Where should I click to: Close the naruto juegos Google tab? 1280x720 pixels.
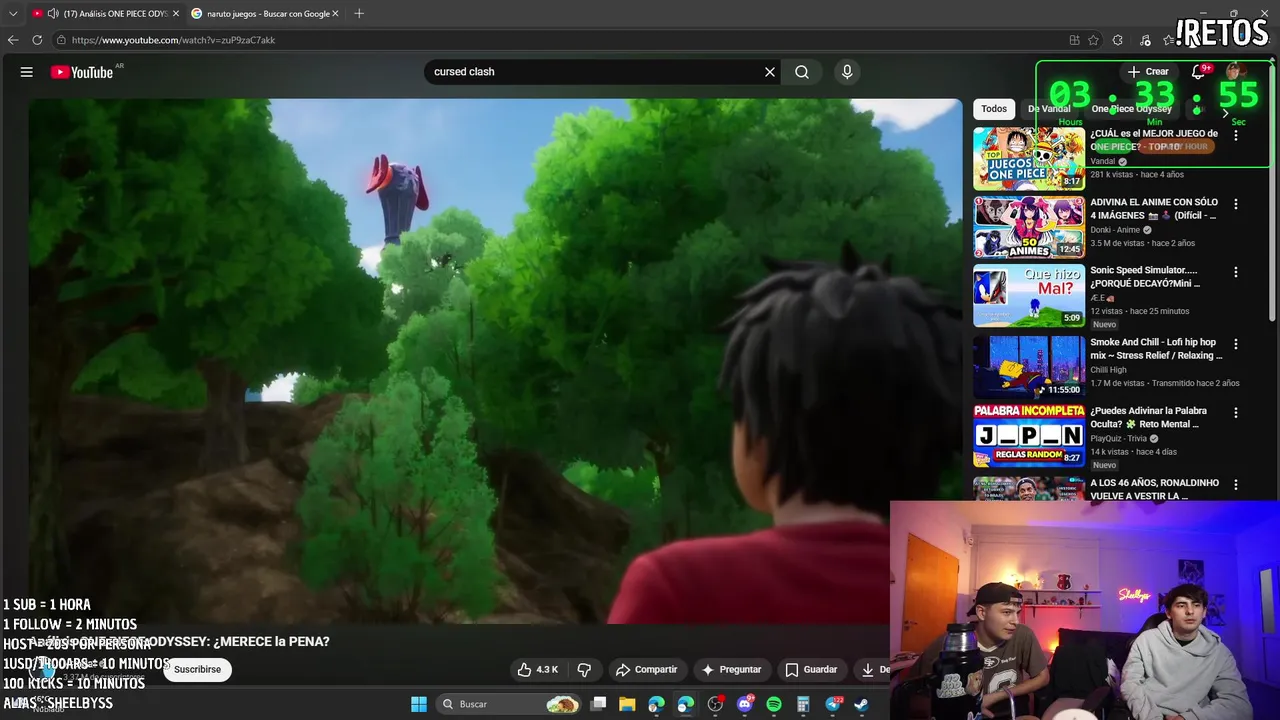click(x=335, y=14)
